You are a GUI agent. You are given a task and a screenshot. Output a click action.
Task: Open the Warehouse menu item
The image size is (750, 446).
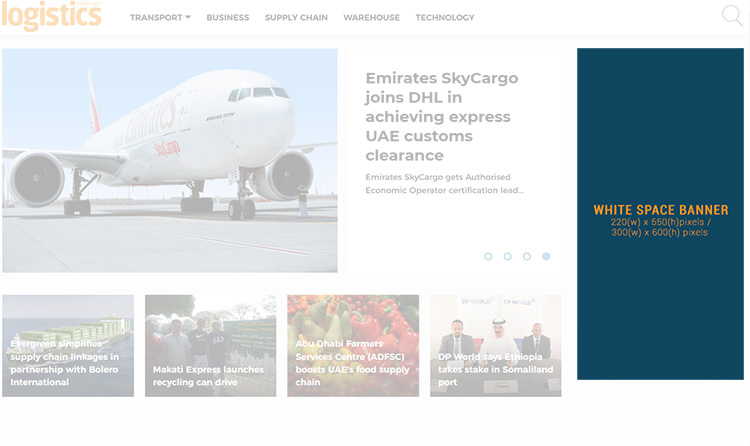pos(372,18)
